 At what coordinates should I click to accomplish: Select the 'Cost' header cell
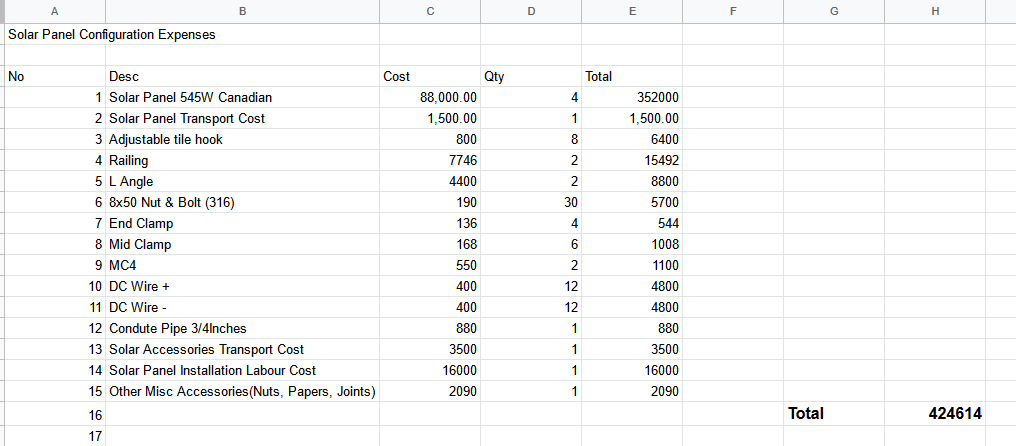(x=430, y=76)
